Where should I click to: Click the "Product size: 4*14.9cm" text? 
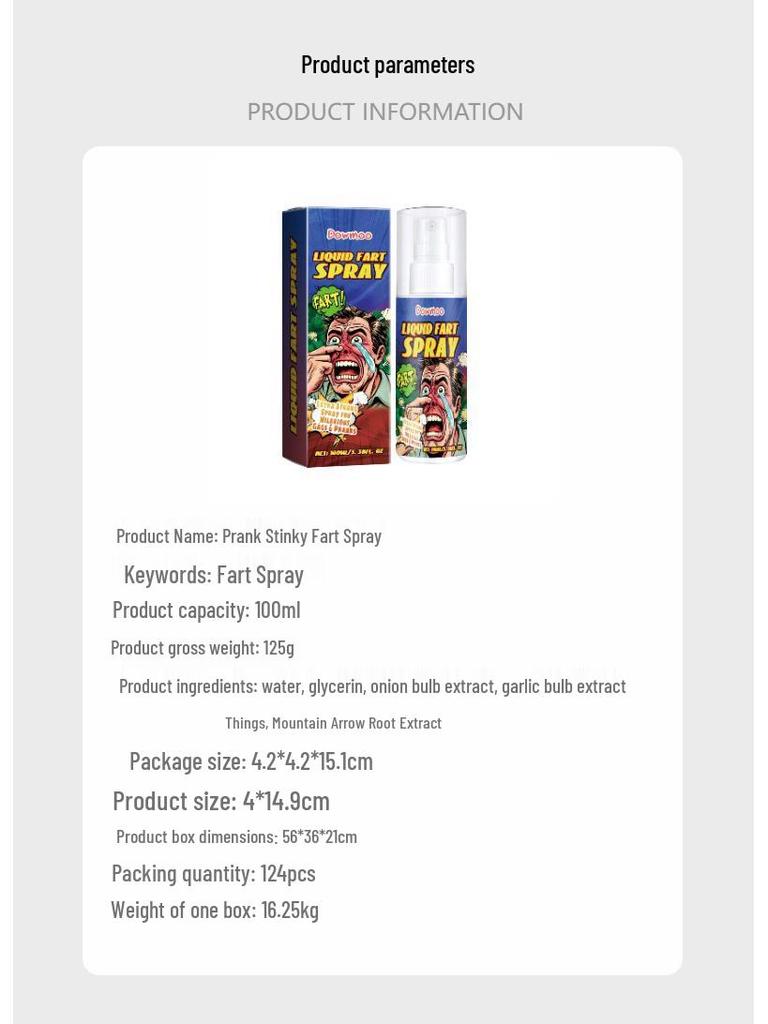(x=221, y=801)
